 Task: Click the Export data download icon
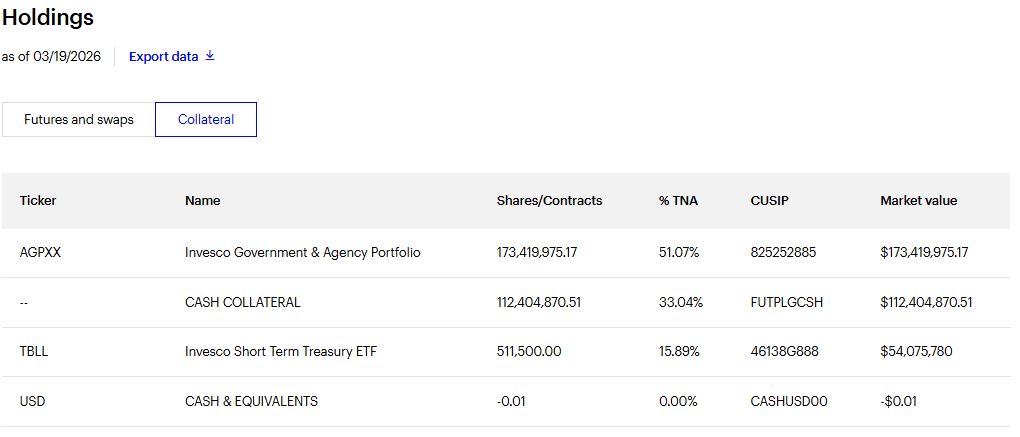[x=210, y=56]
